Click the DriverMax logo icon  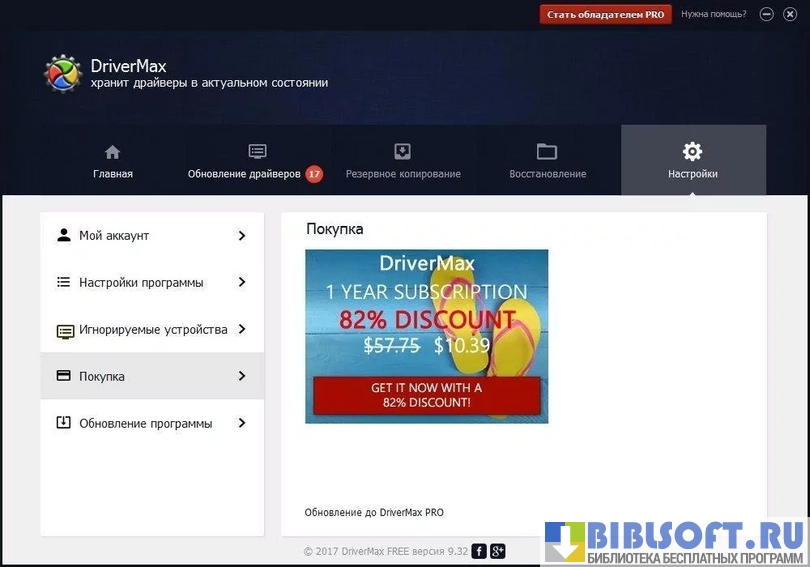63,74
